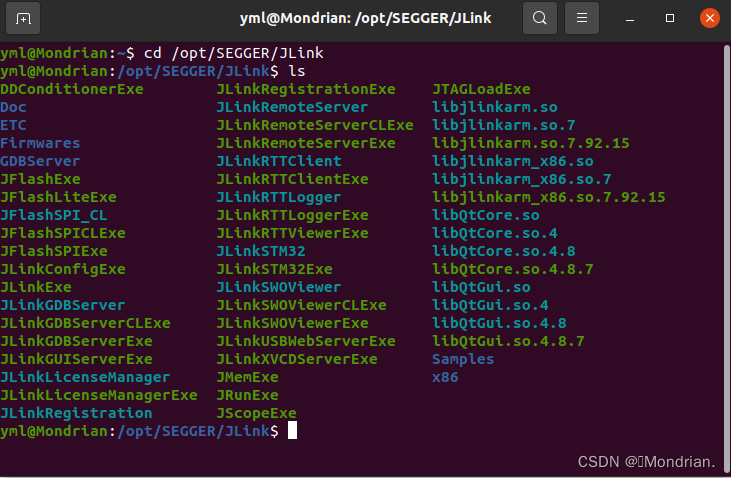
Task: Click the Firmwares directory name
Action: click(x=40, y=143)
